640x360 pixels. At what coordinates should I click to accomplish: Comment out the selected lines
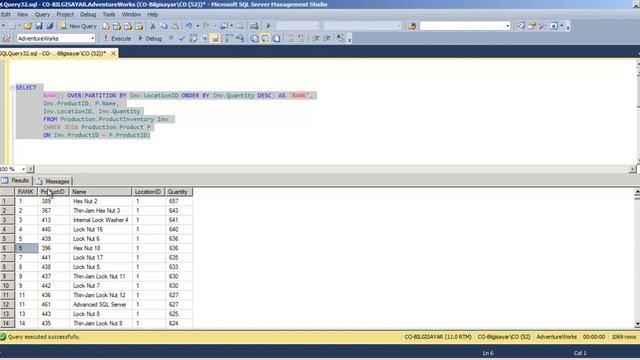[291, 38]
